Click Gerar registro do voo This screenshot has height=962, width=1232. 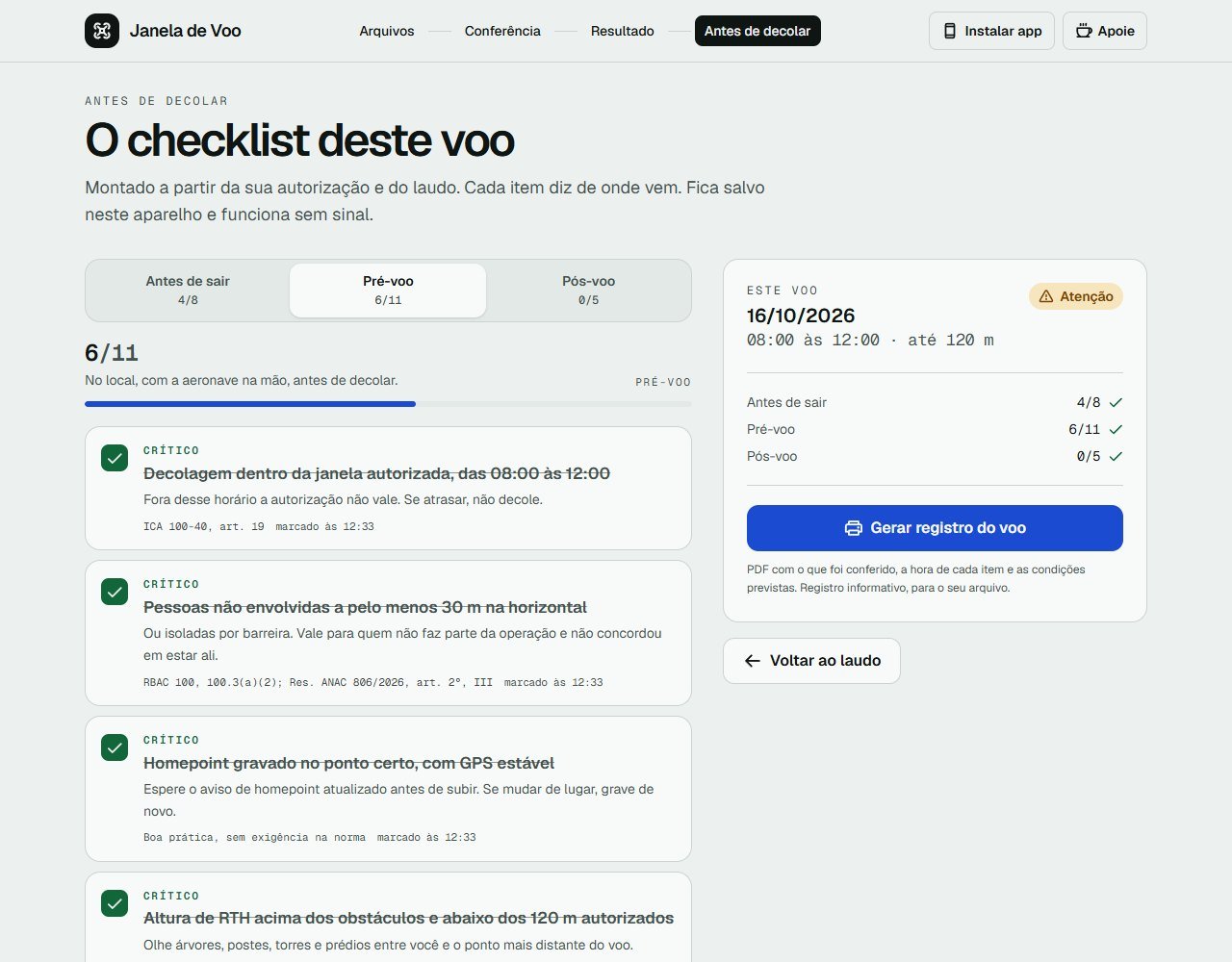(935, 528)
